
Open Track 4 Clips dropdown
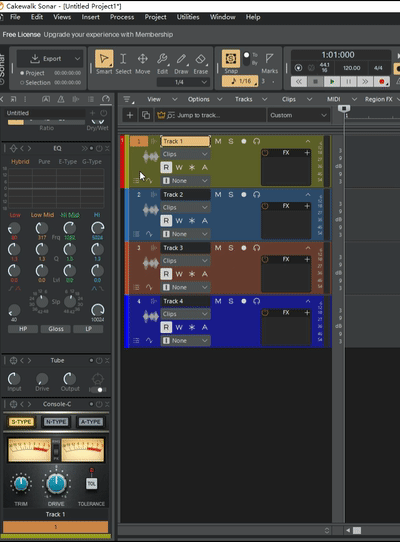[x=185, y=314]
